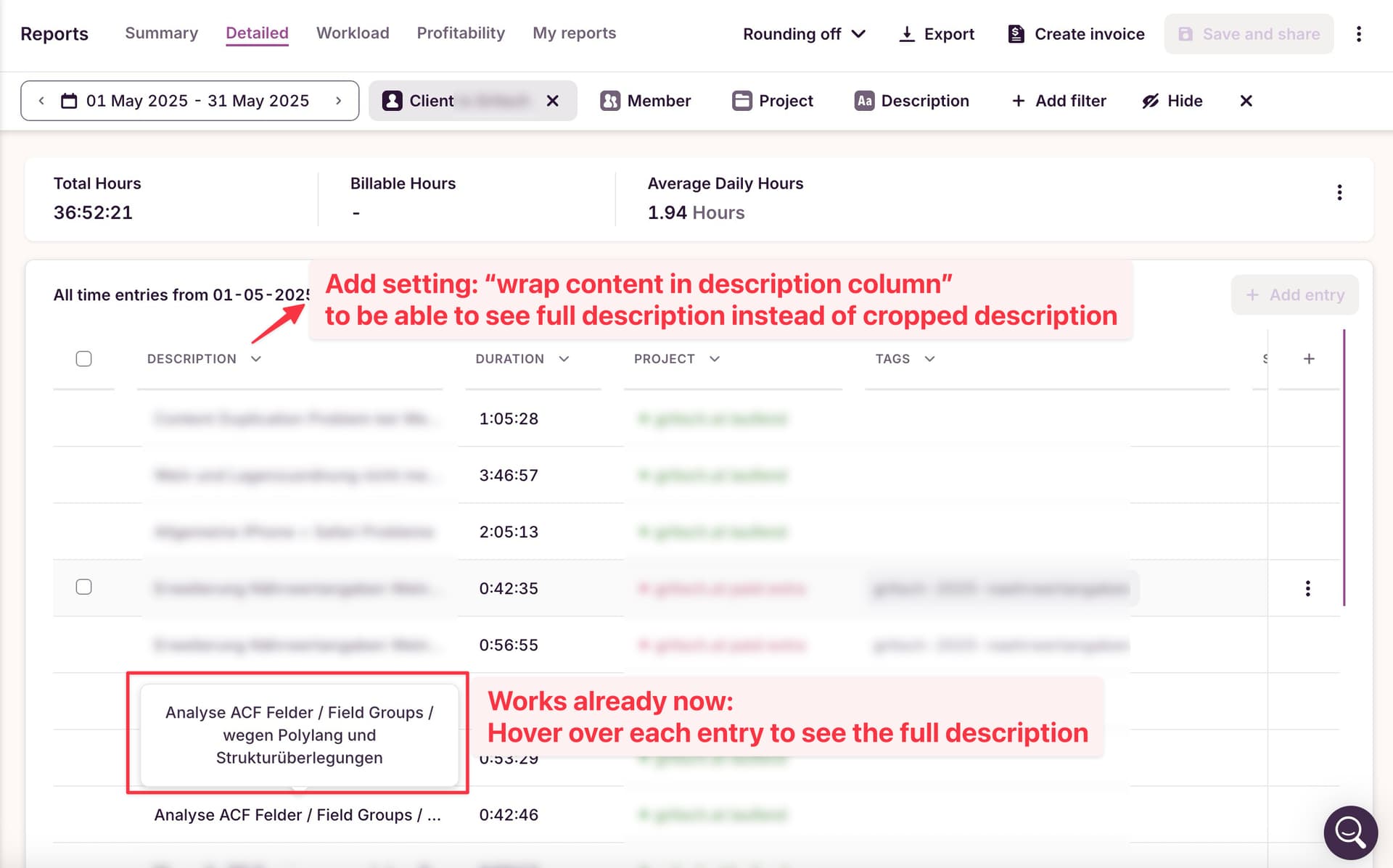Go to previous date range arrow

coord(41,101)
